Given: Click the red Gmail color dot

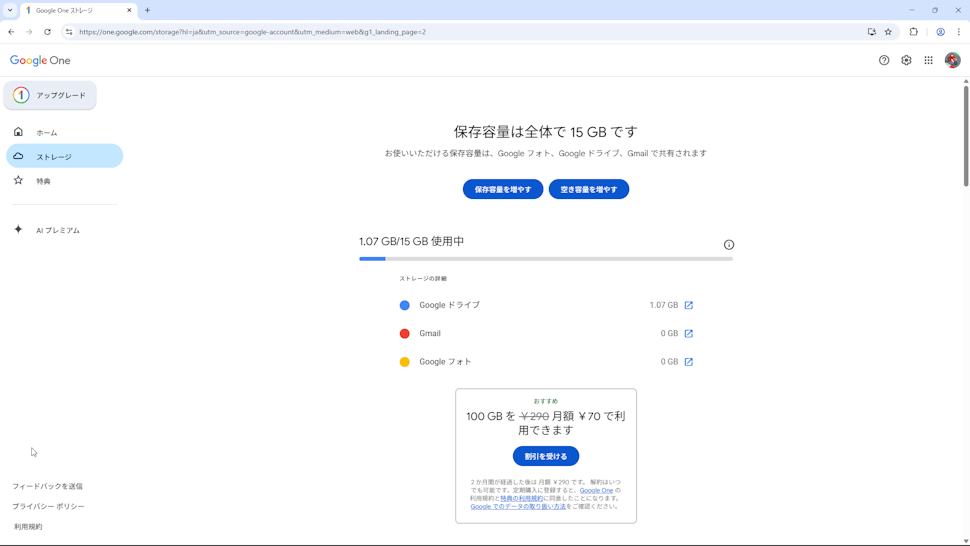Looking at the screenshot, I should pos(405,333).
